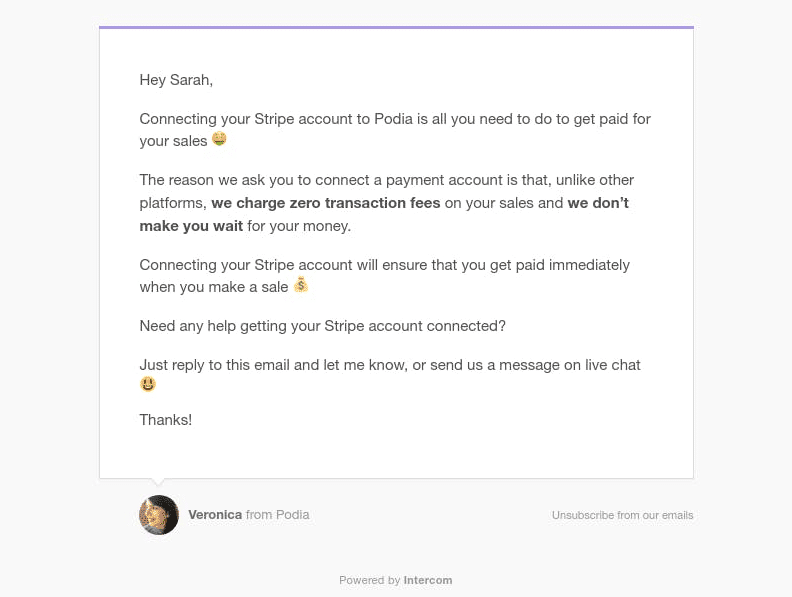Image resolution: width=792 pixels, height=597 pixels.
Task: Click the Unsubscribe from our emails link
Action: tap(622, 515)
